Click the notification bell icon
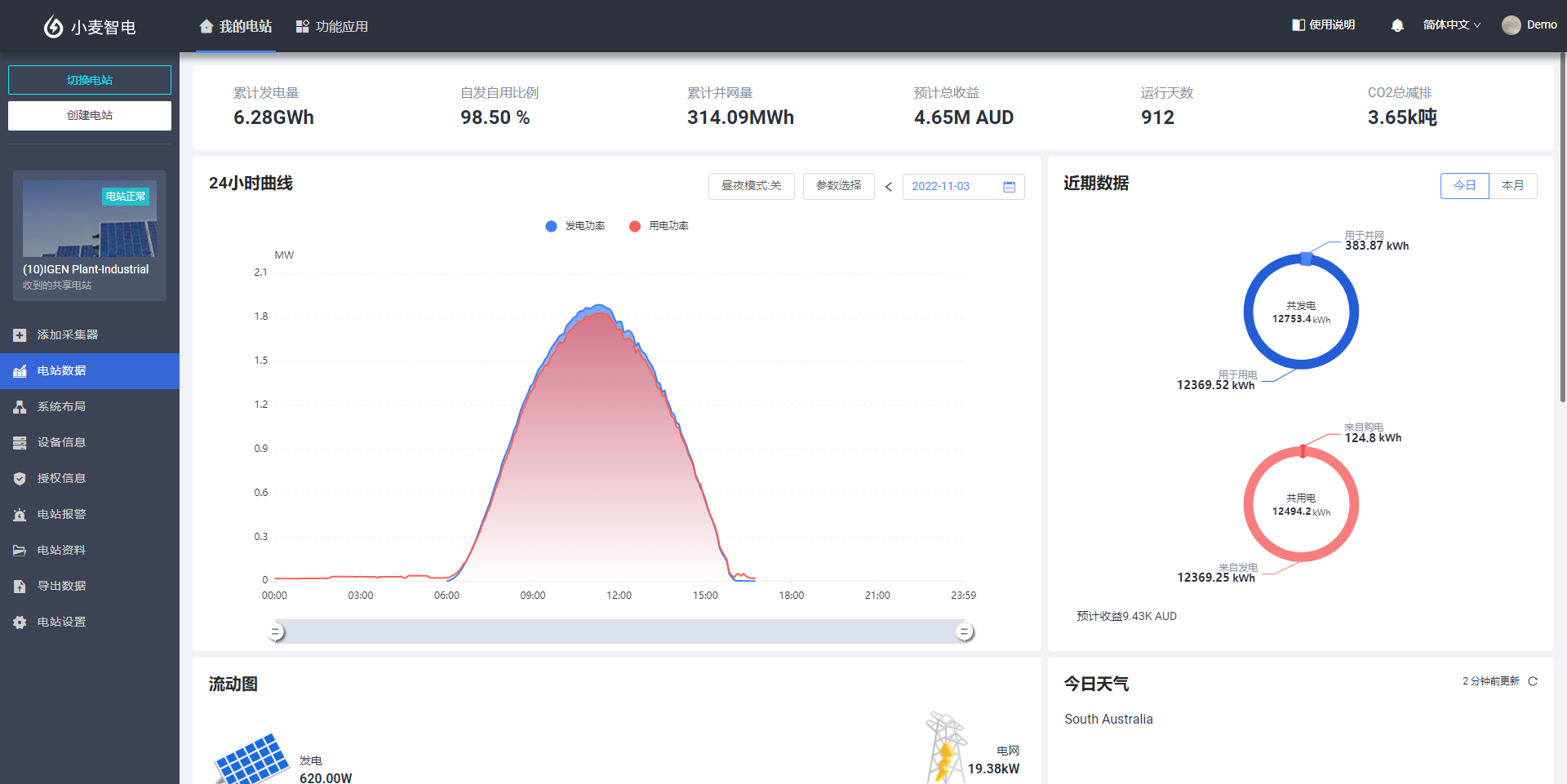1567x784 pixels. (1396, 25)
